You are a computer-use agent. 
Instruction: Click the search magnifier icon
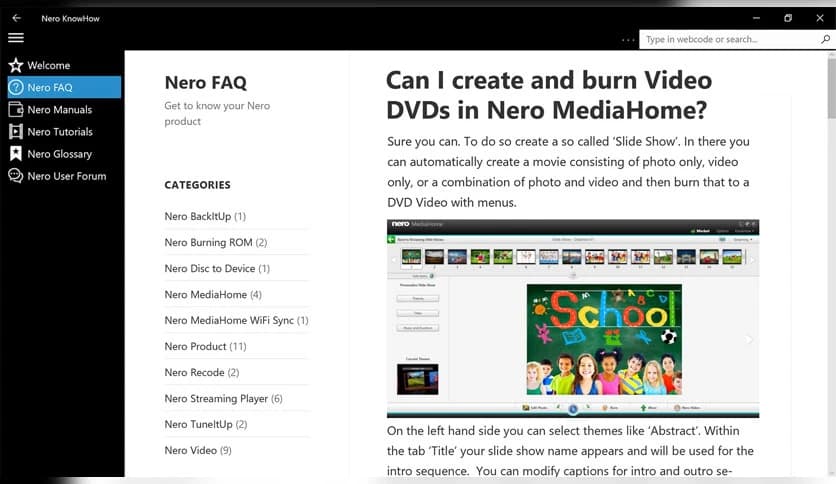click(824, 40)
